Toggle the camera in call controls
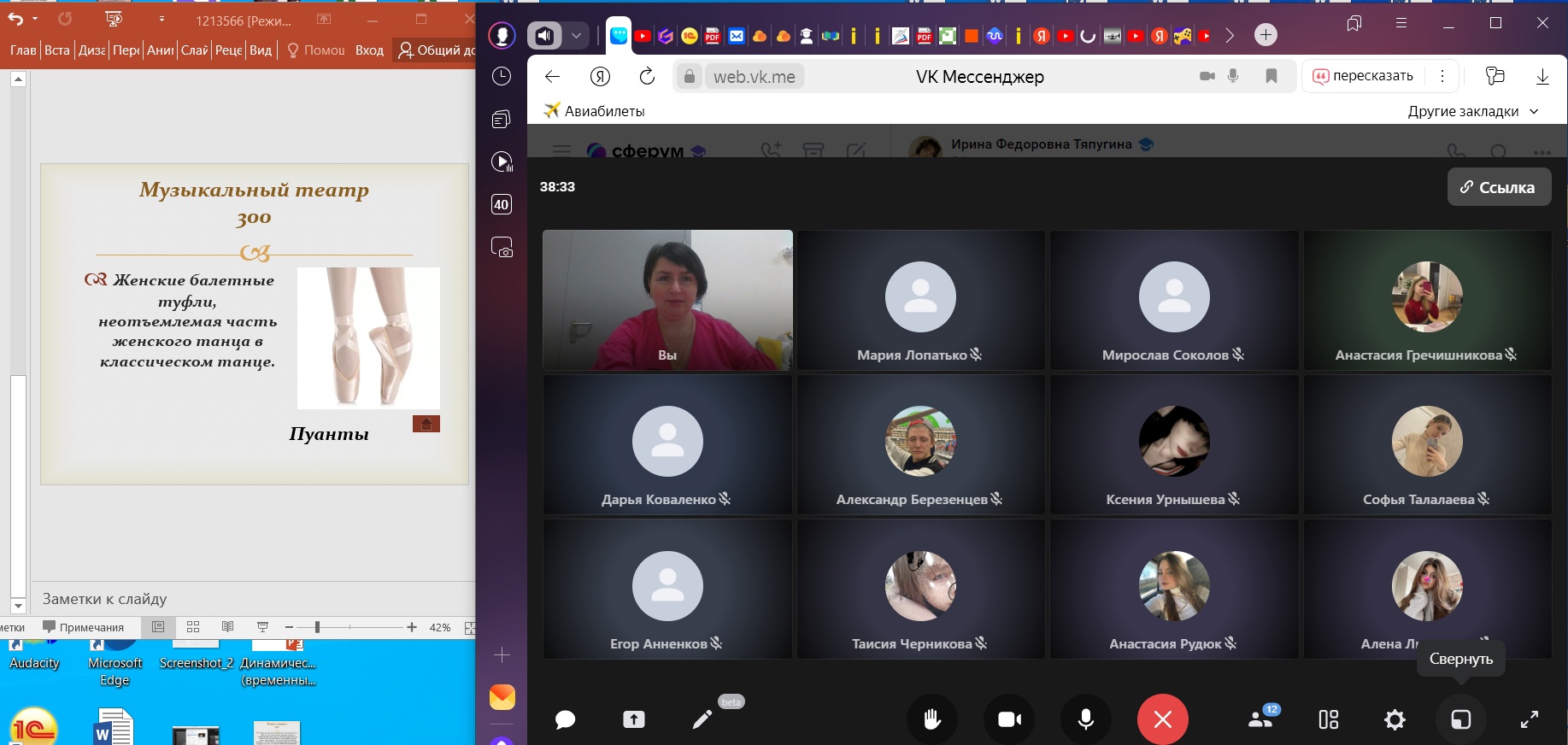This screenshot has width=1568, height=745. click(1009, 719)
